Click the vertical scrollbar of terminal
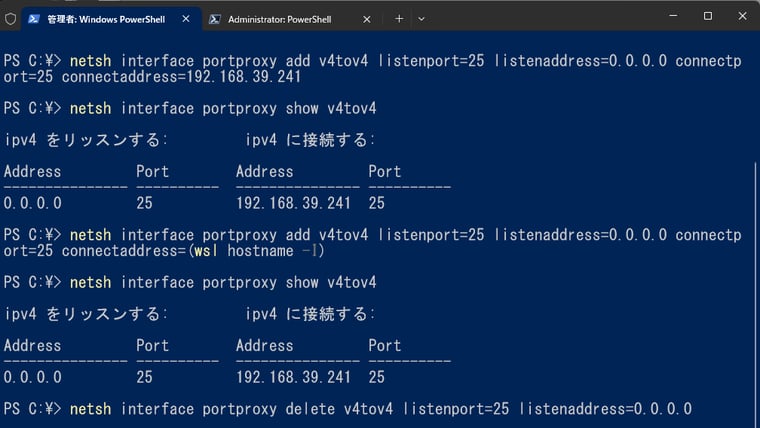The width and height of the screenshot is (760, 428). (x=756, y=291)
